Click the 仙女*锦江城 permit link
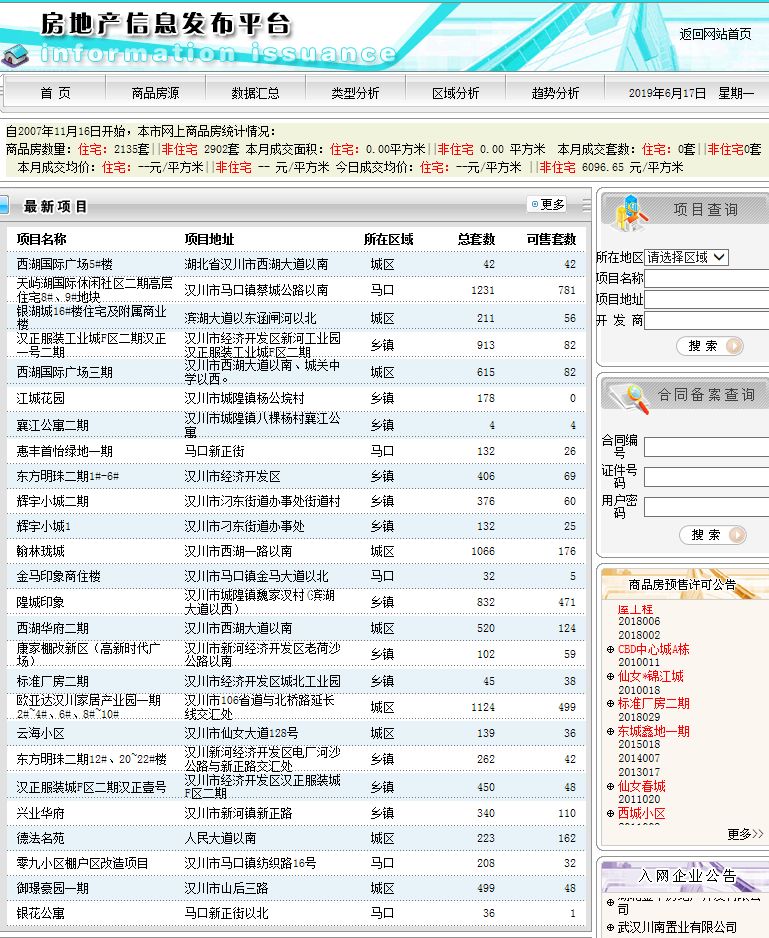Image resolution: width=769 pixels, height=938 pixels. tap(651, 677)
